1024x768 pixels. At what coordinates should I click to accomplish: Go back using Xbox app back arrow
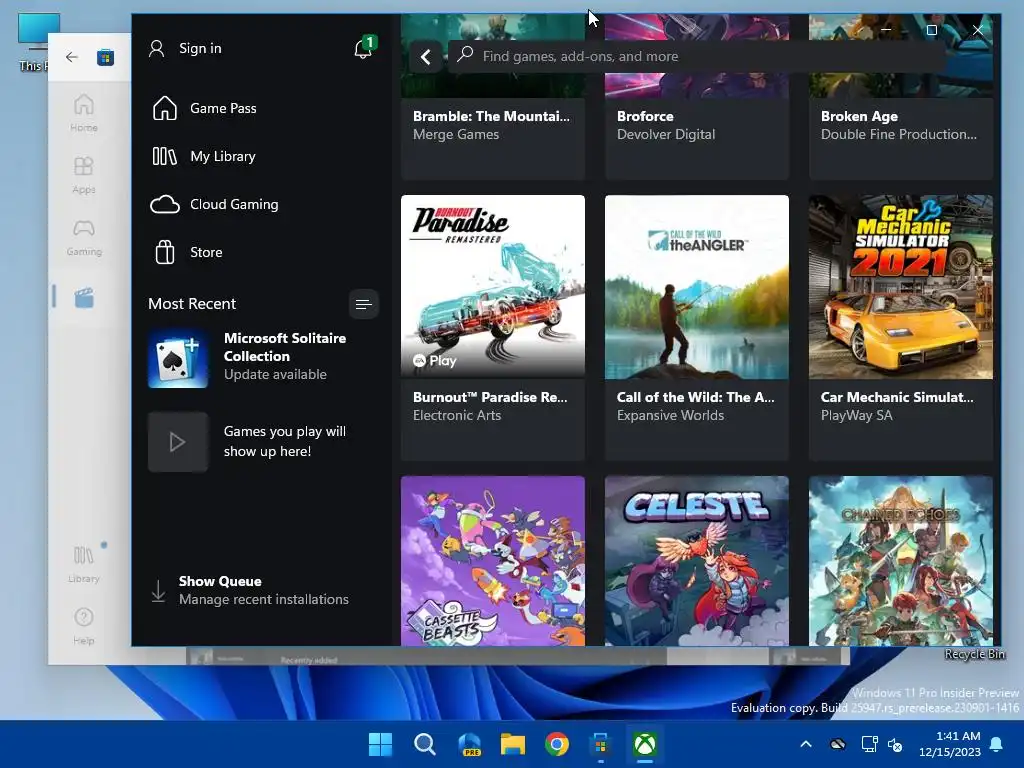point(425,57)
